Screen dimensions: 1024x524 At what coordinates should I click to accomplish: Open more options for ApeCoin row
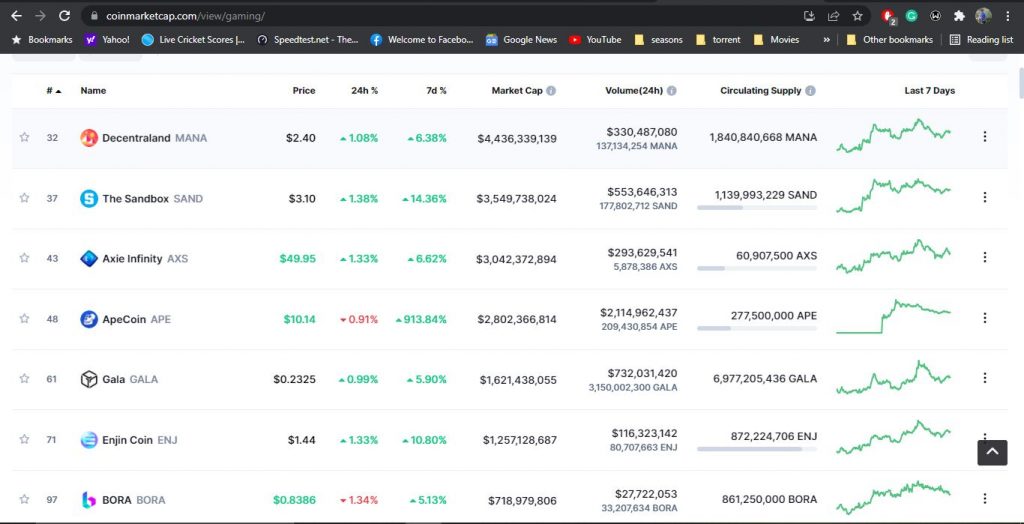985,318
